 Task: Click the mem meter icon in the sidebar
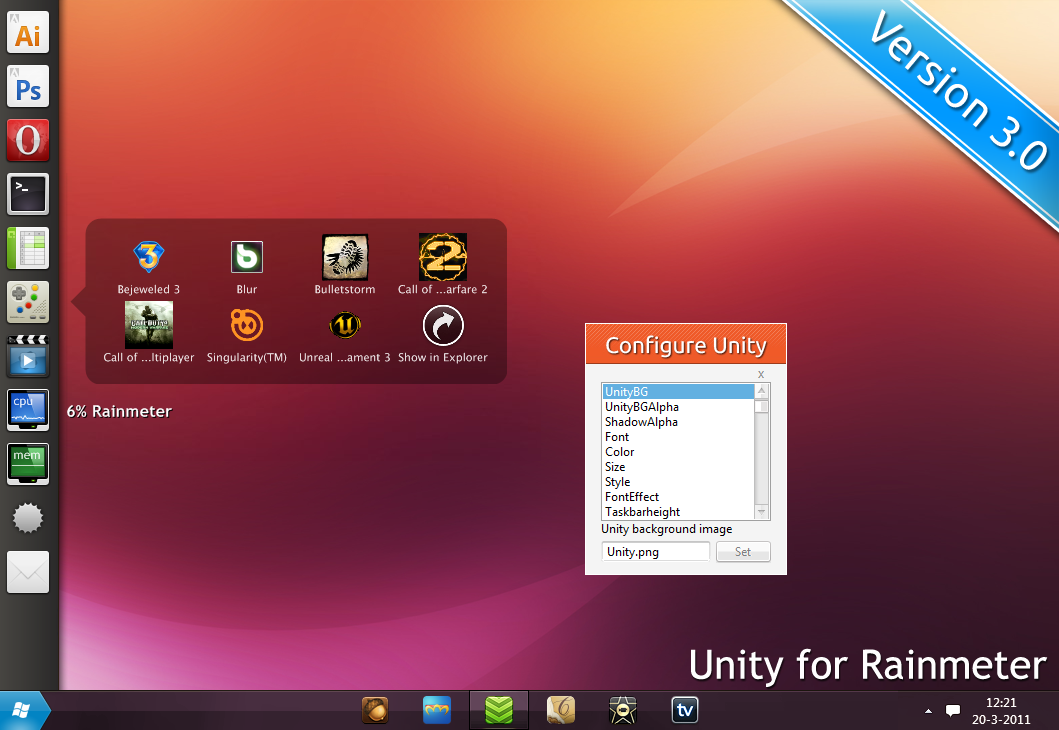pos(27,464)
